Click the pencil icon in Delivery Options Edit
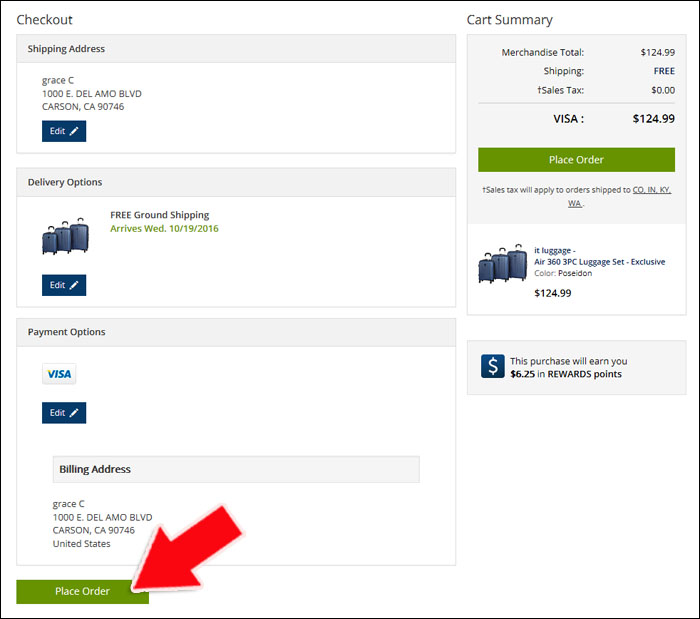The image size is (700, 619). (74, 285)
